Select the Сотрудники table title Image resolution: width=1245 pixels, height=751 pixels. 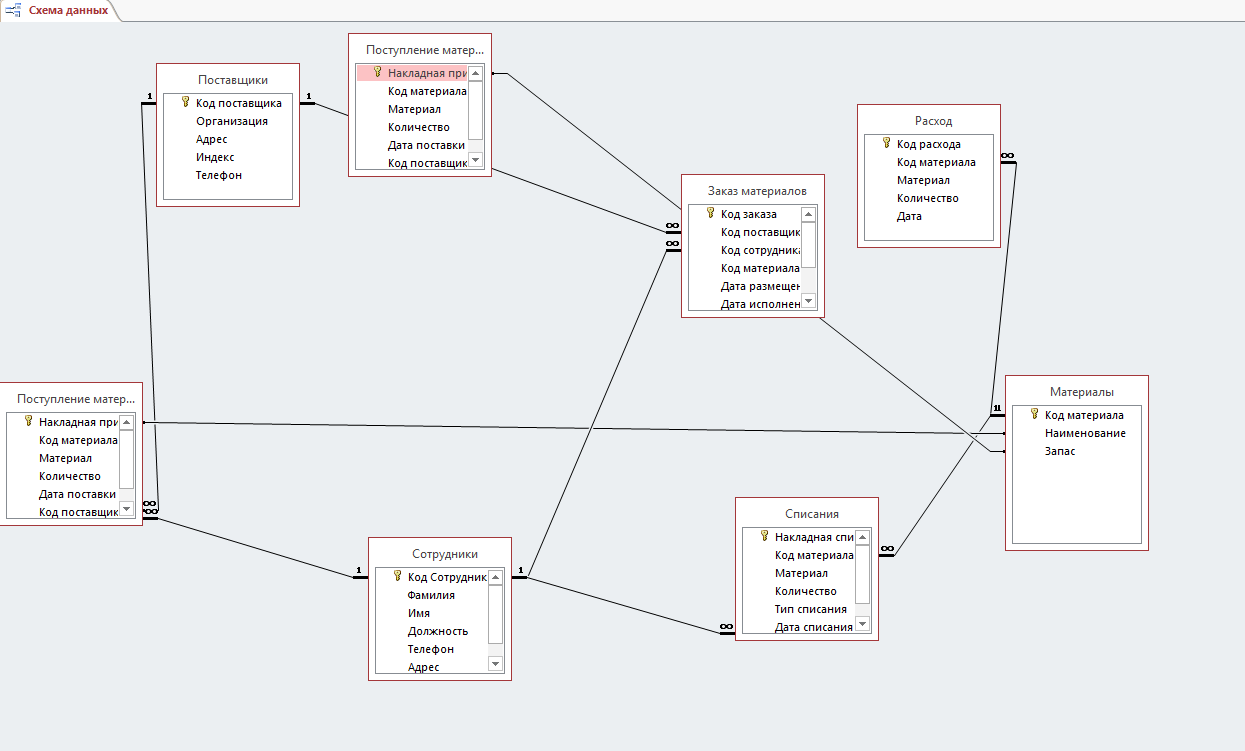click(x=445, y=554)
